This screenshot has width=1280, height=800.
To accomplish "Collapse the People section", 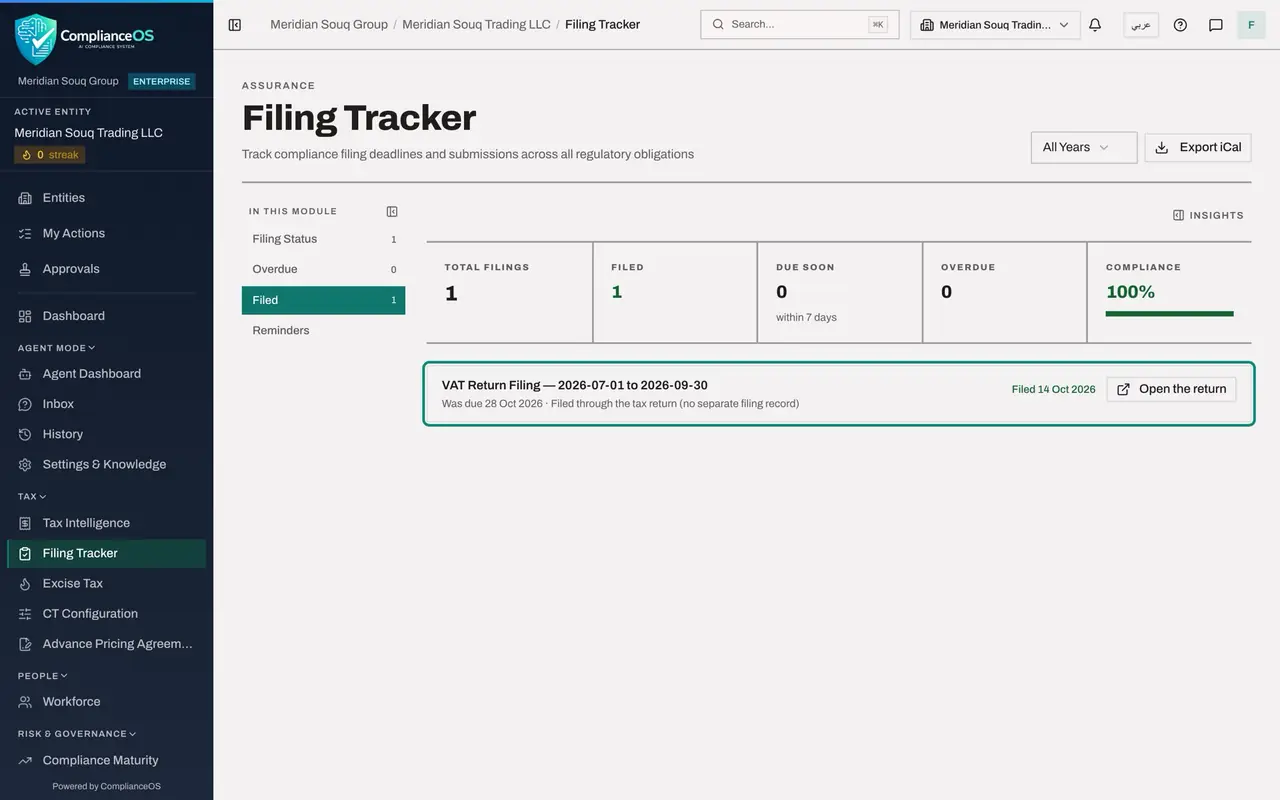I will (x=43, y=676).
